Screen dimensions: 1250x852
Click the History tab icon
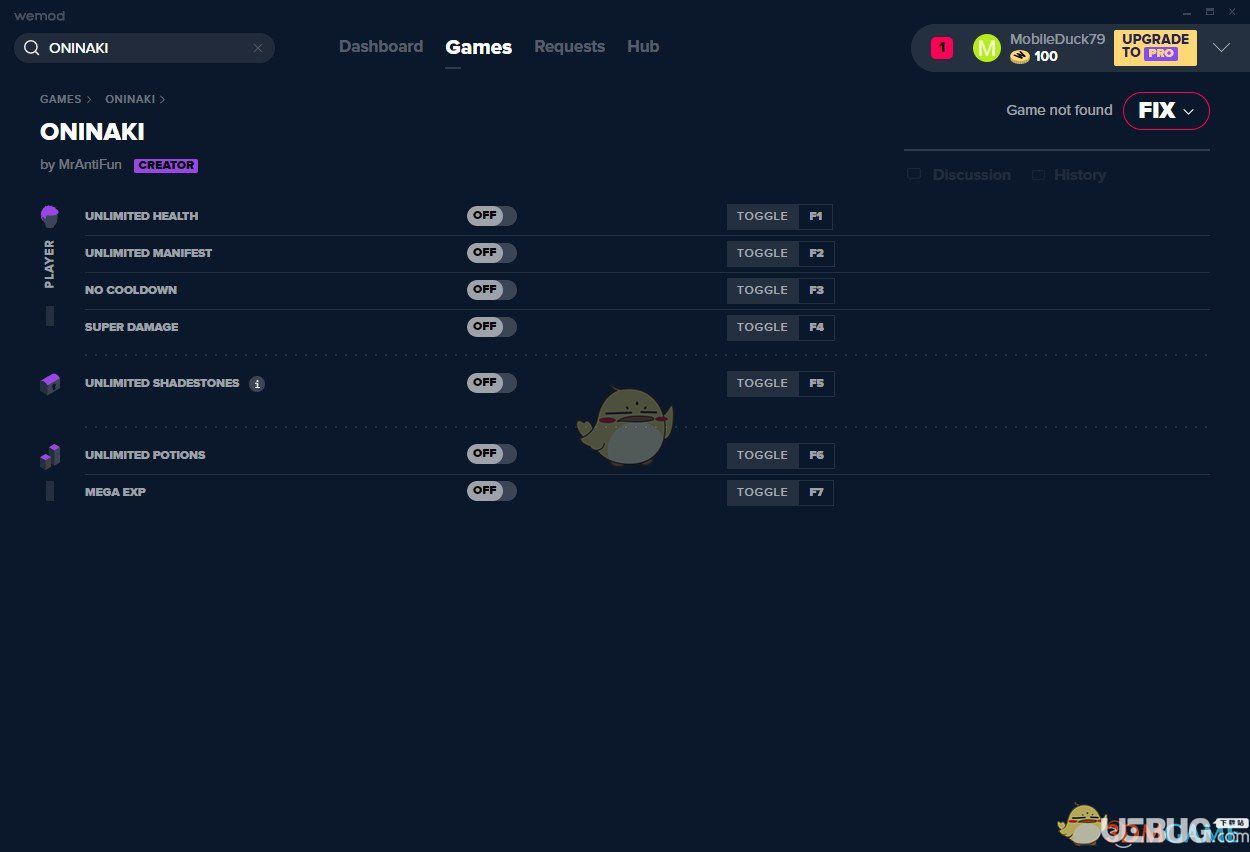[1038, 174]
